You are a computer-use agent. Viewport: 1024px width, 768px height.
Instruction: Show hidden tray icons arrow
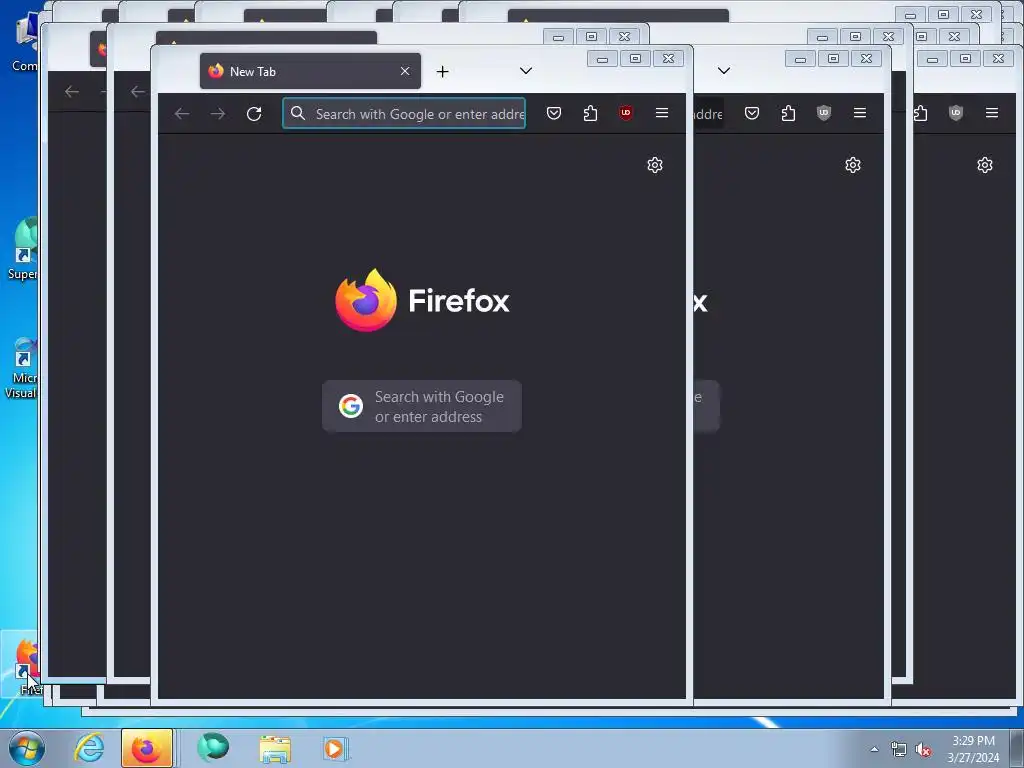click(x=874, y=749)
